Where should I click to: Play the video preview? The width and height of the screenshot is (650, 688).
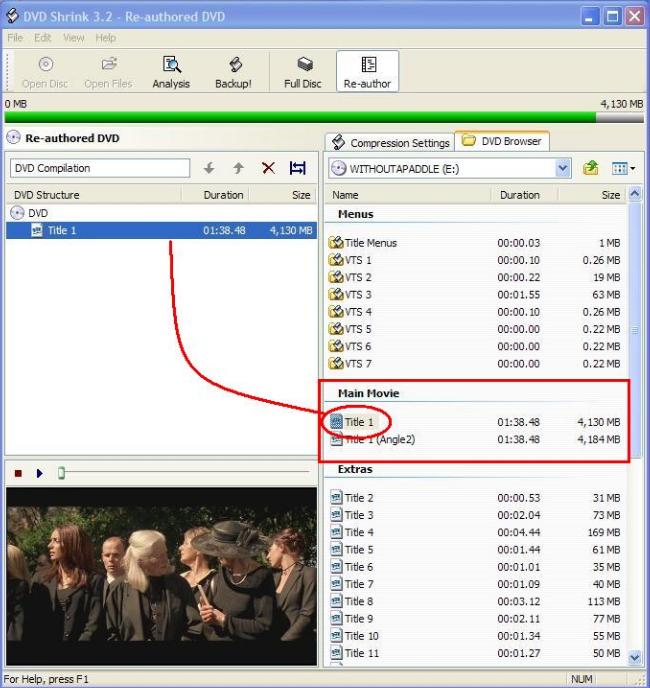pos(40,473)
